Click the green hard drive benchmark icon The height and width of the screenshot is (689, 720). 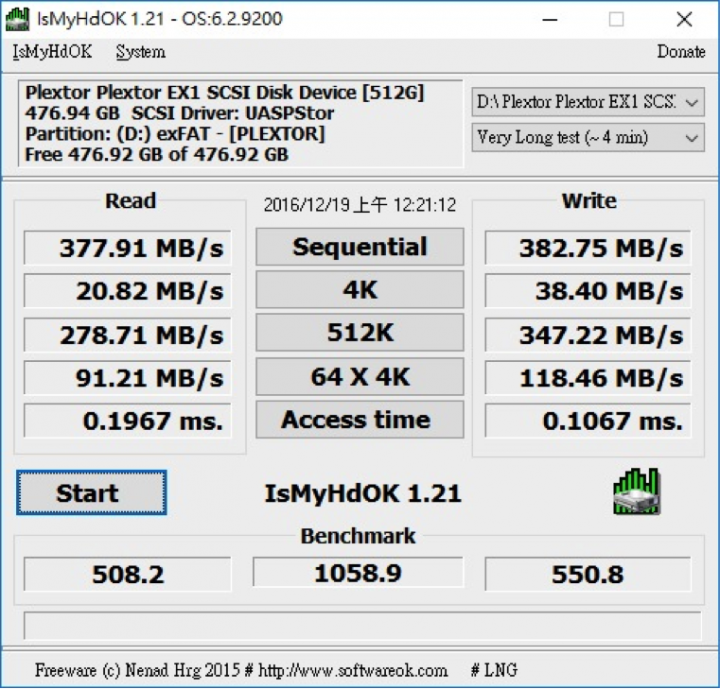pyautogui.click(x=637, y=491)
